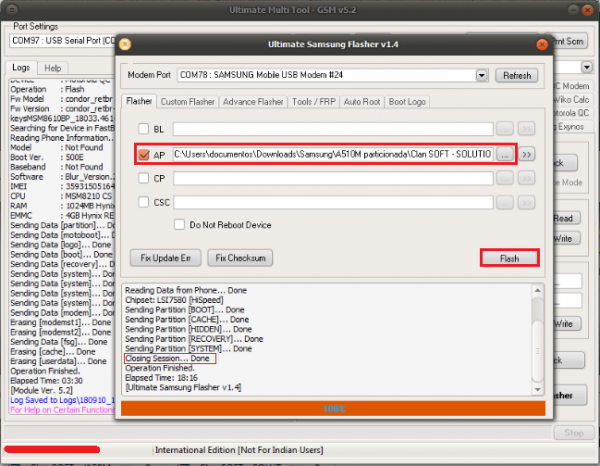The height and width of the screenshot is (466, 600).
Task: Open the Tools / FRP tab
Action: (x=313, y=102)
